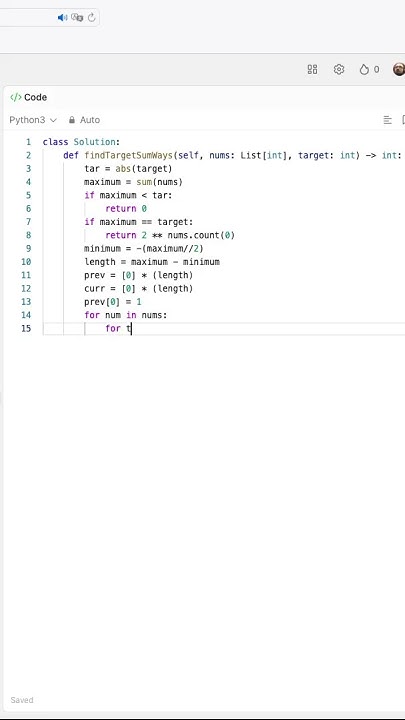
Task: Click '-> int:' return annotation
Action: point(383,155)
